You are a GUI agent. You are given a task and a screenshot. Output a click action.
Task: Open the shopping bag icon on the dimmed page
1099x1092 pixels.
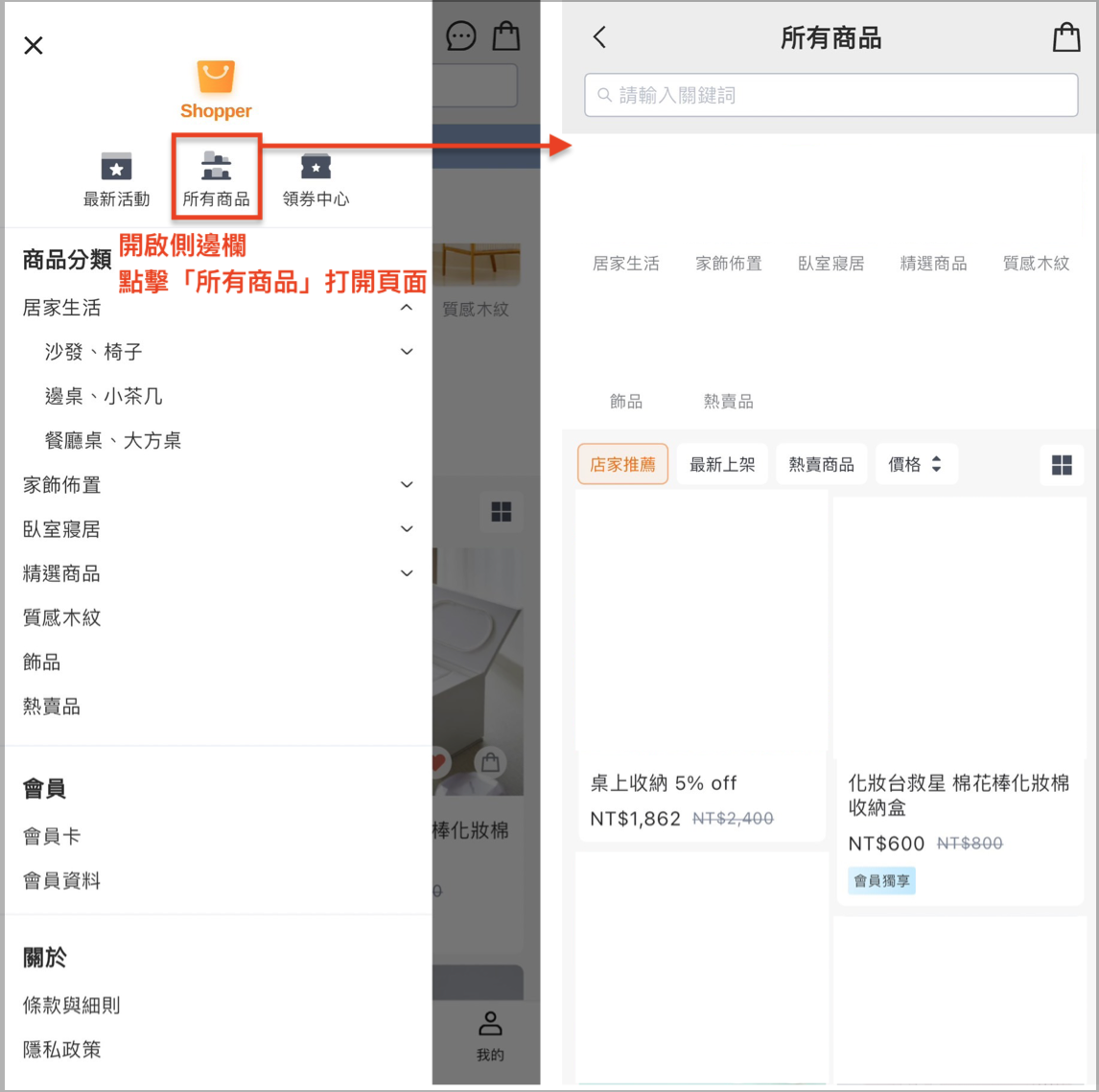click(x=506, y=36)
